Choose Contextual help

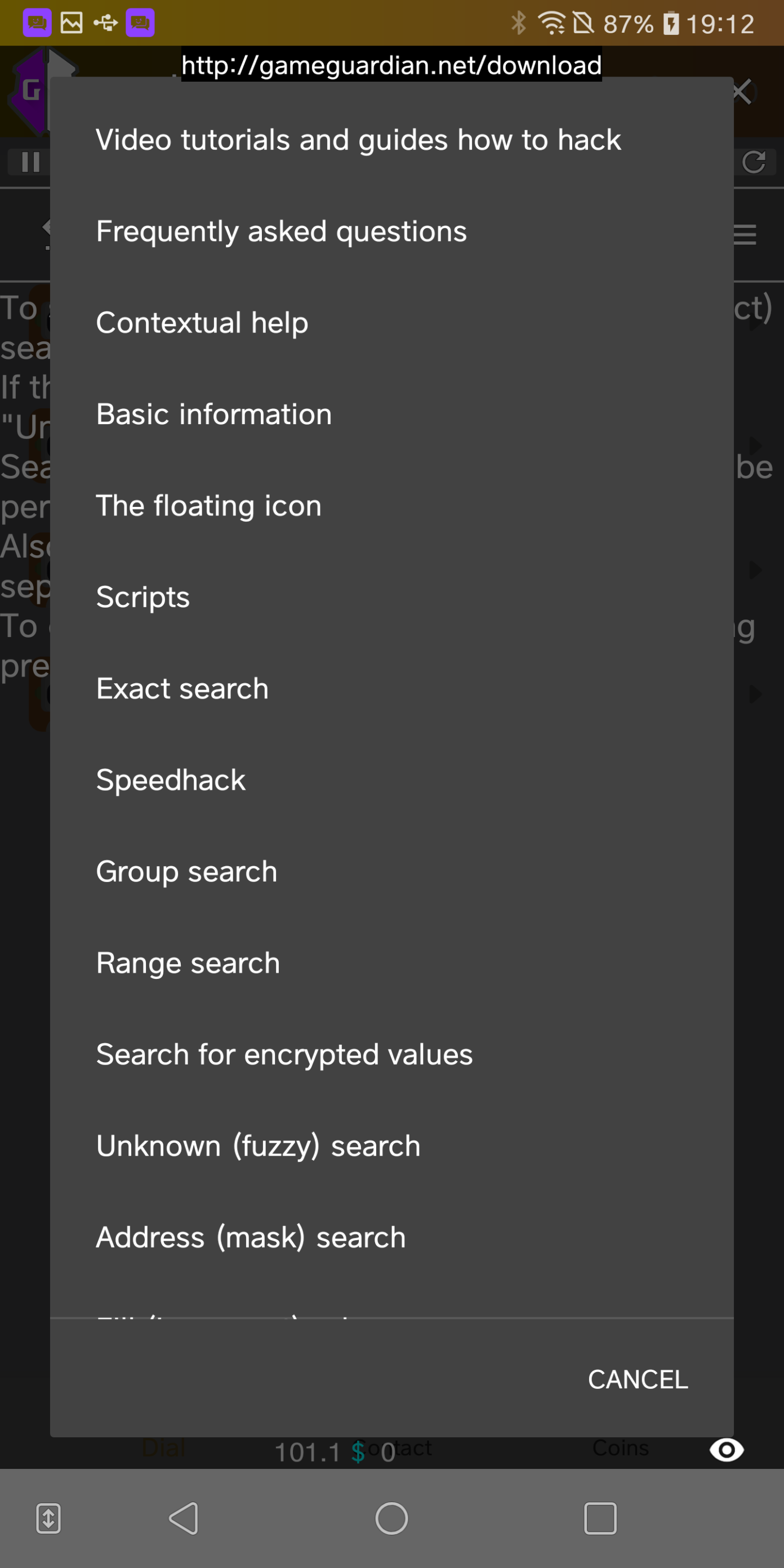click(x=202, y=323)
